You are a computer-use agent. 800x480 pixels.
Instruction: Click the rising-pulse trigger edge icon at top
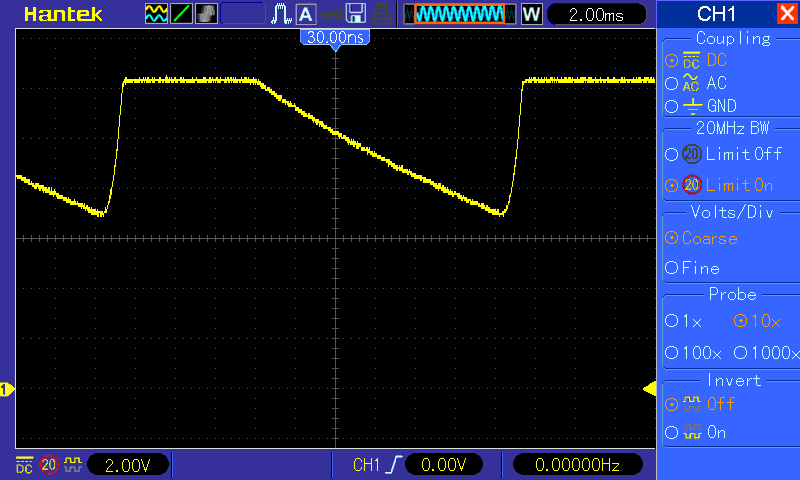click(281, 14)
